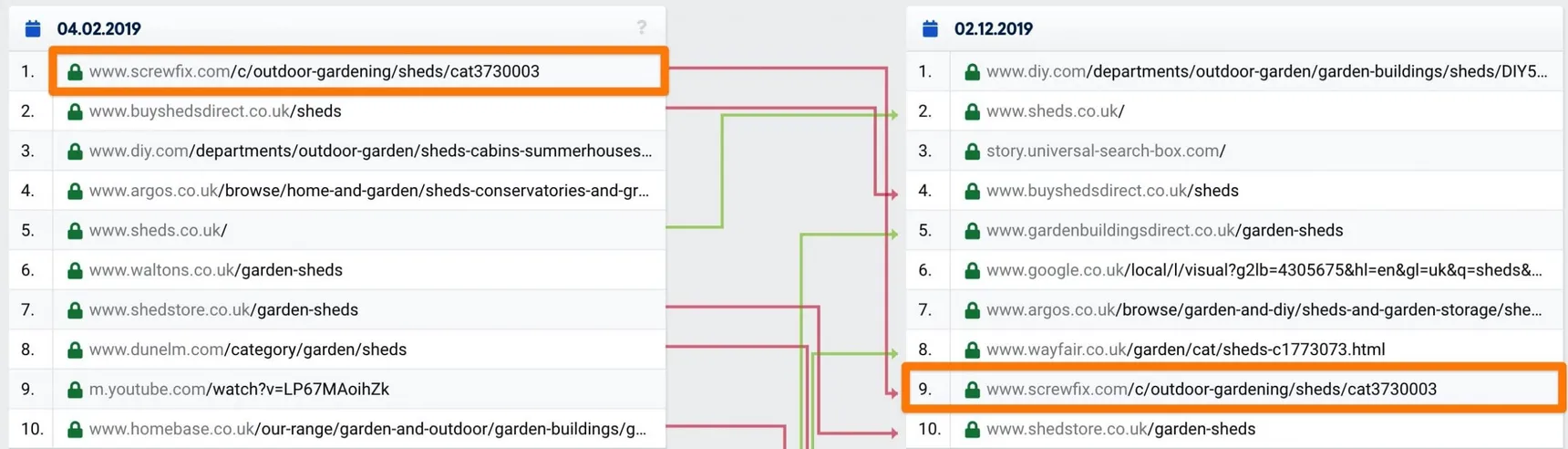The image size is (1568, 449).
Task: Click the lock icon beside right argos.co.uk garden-and-diy result
Action: [x=972, y=310]
